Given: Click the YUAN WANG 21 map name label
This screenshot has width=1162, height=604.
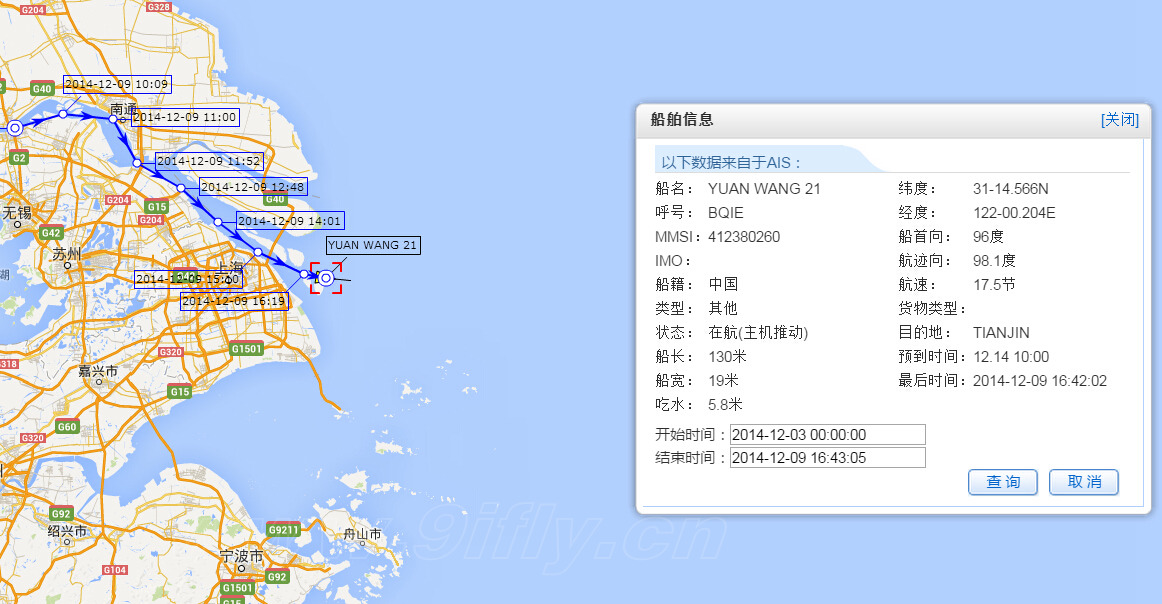Looking at the screenshot, I should pos(373,245).
